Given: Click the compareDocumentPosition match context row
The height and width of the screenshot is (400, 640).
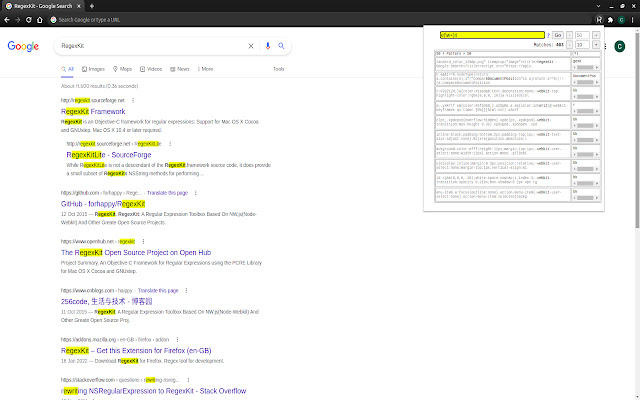Looking at the screenshot, I should (502, 79).
